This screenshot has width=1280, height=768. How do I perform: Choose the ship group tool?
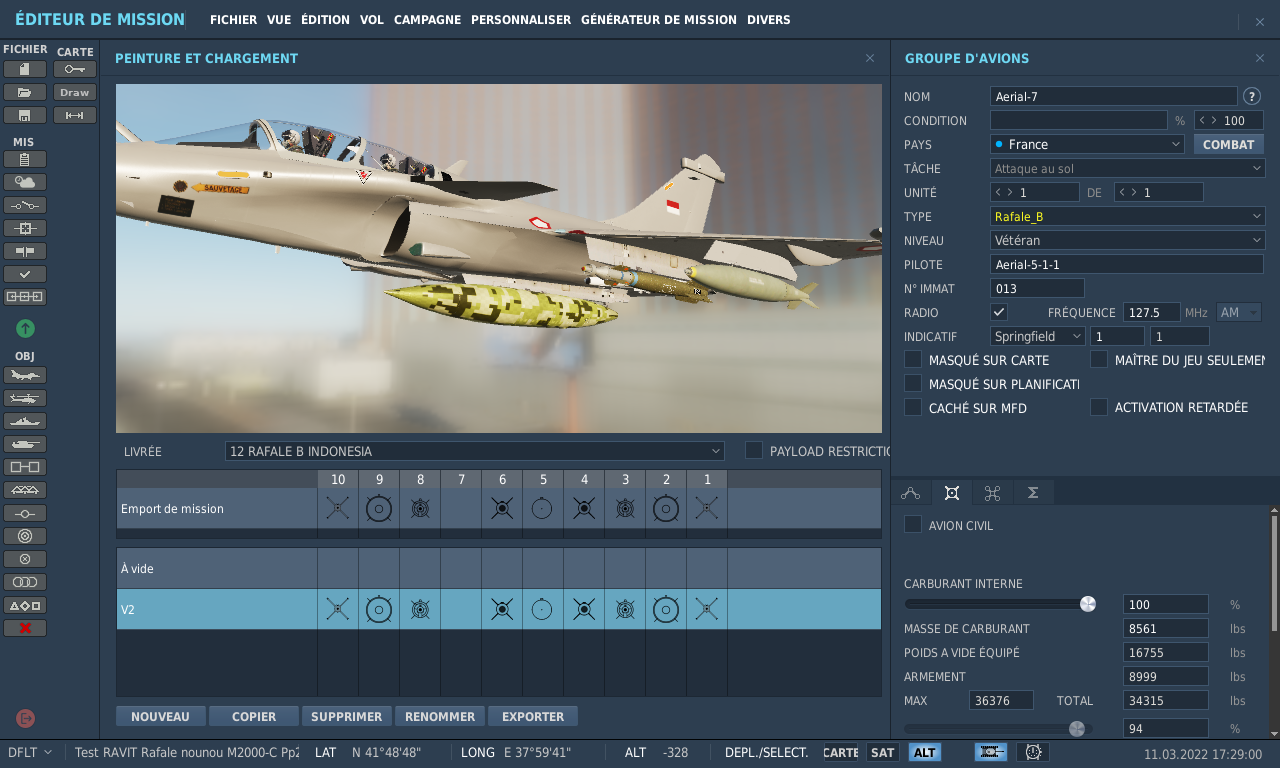tap(25, 421)
